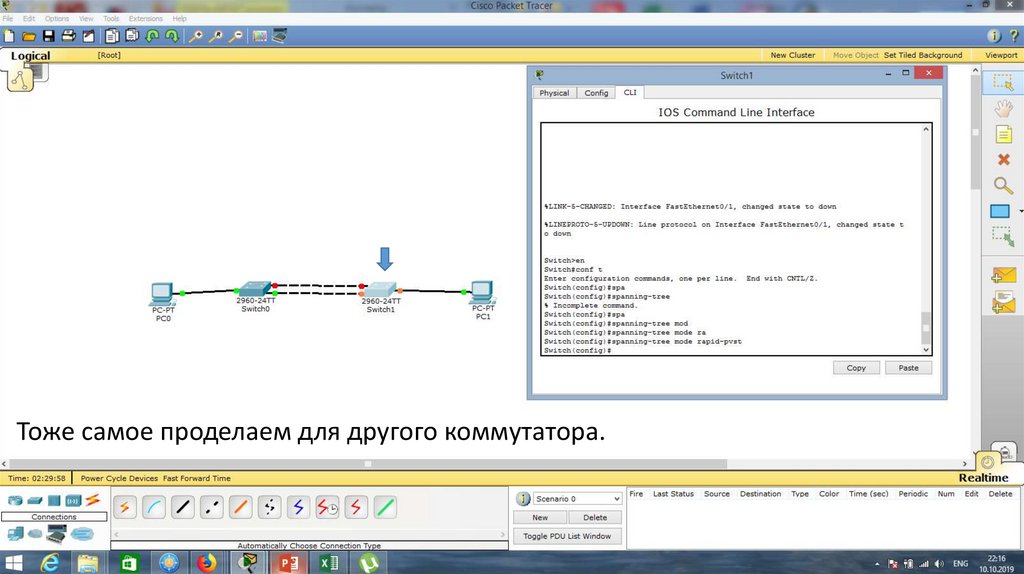
Task: Select the green octal cable
Action: click(x=385, y=507)
